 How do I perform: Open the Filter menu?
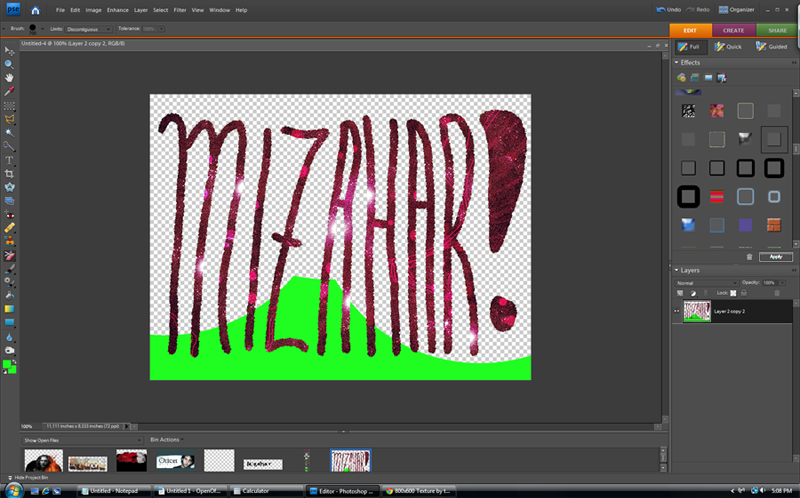pos(180,10)
